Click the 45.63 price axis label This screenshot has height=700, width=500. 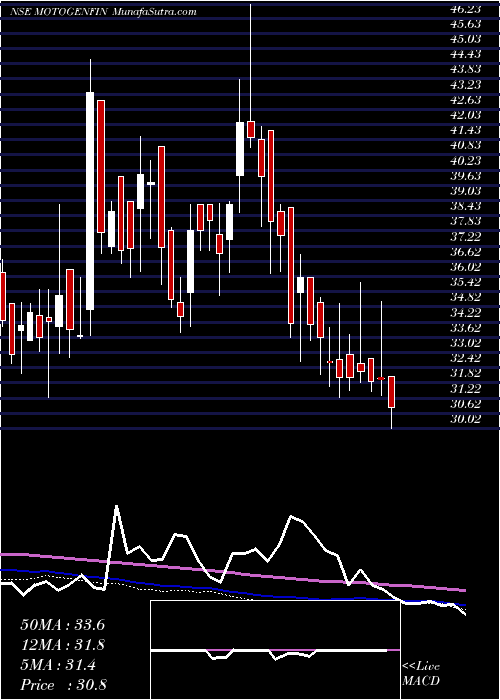point(465,24)
